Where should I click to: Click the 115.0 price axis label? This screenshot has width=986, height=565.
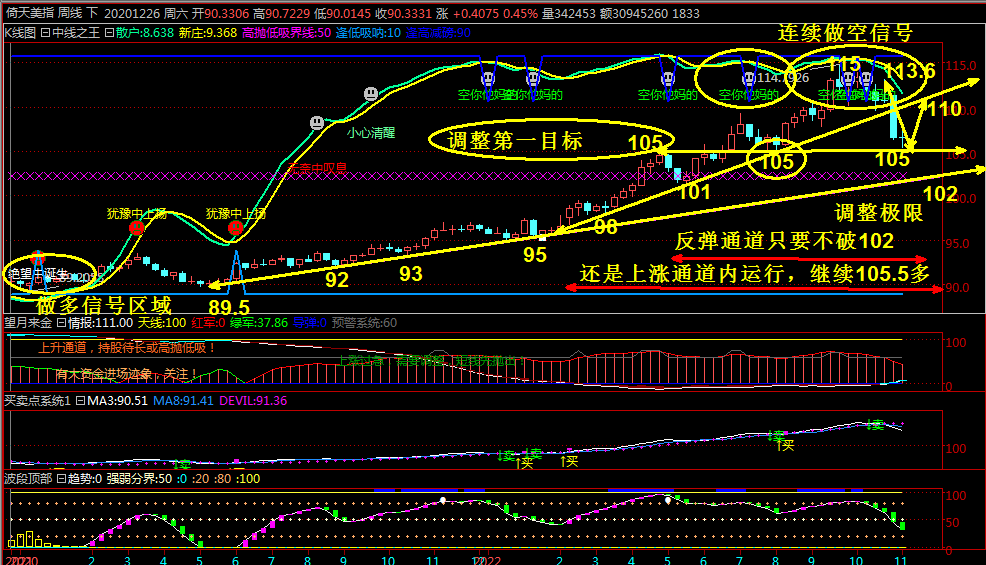tap(961, 66)
